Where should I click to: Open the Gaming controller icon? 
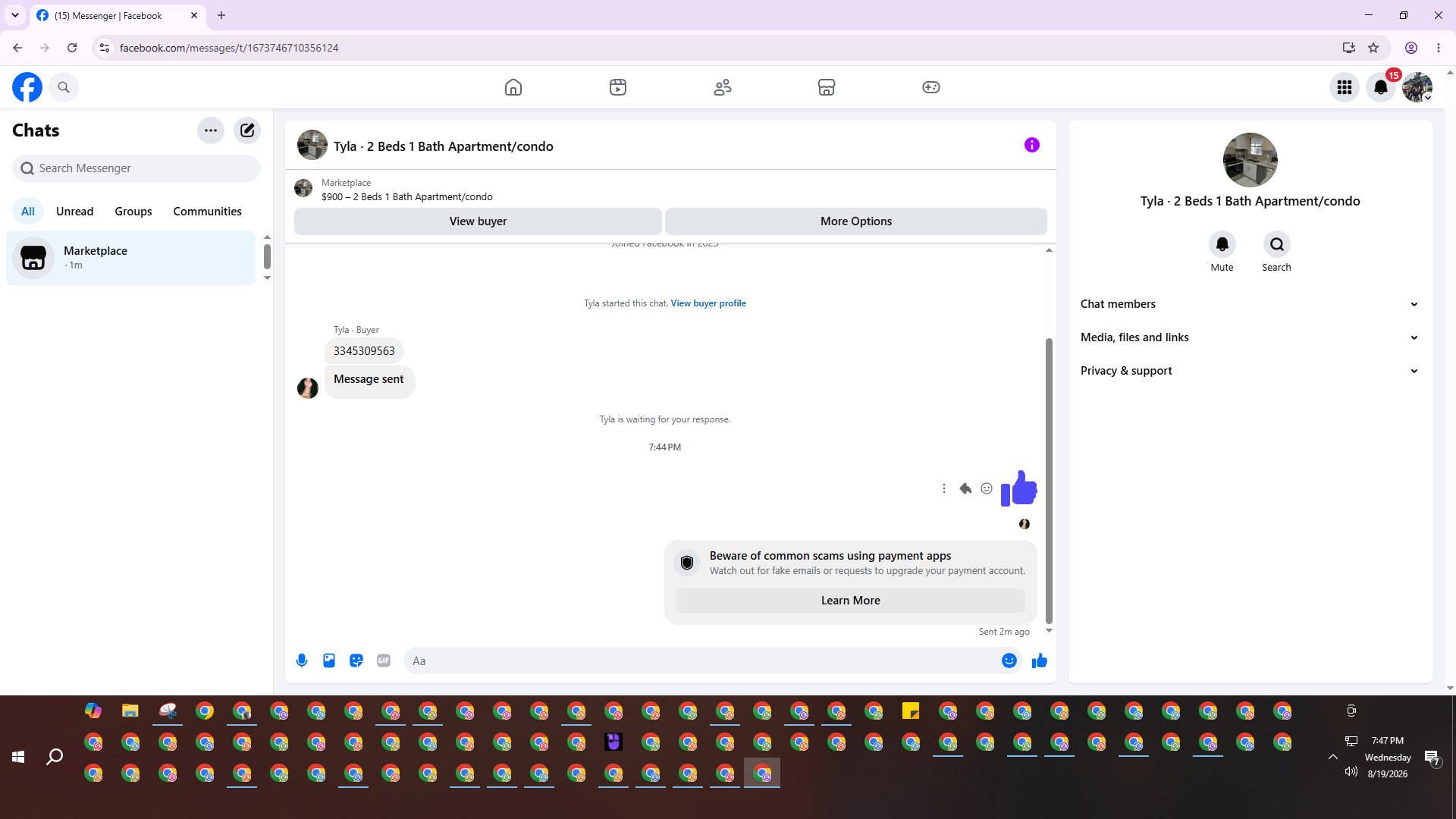pos(931,87)
